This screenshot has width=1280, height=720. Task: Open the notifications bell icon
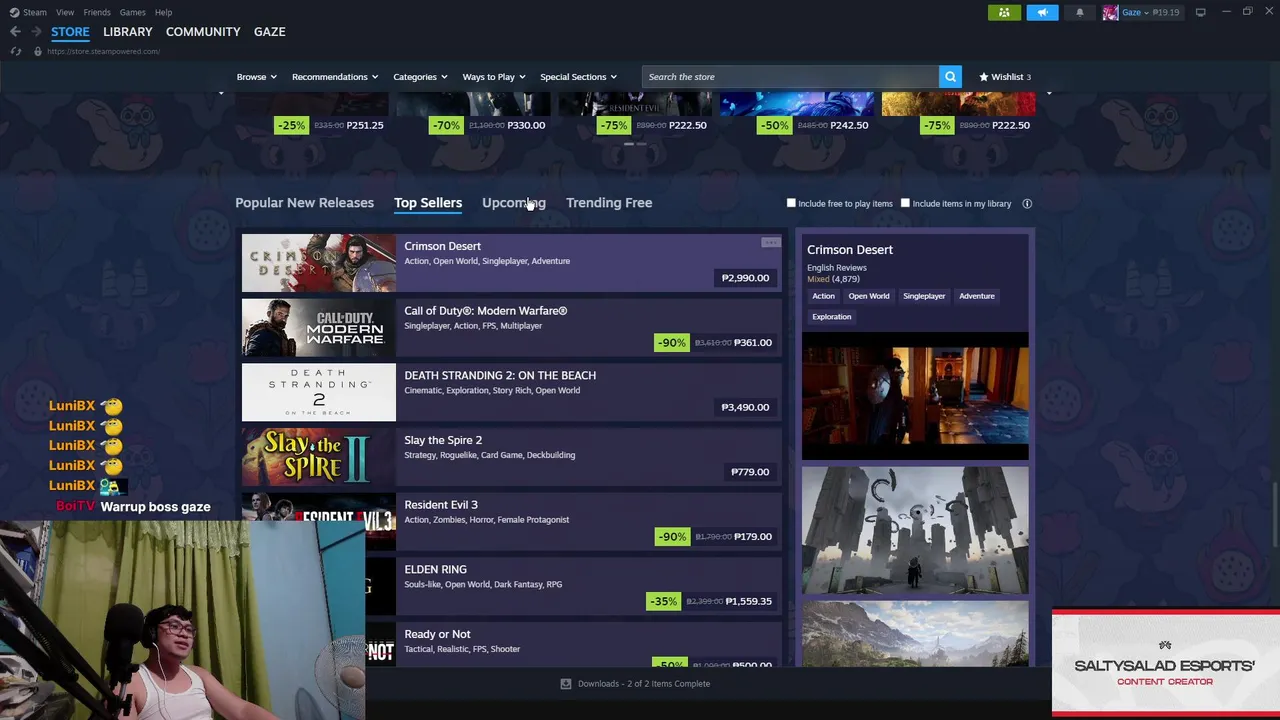point(1079,12)
